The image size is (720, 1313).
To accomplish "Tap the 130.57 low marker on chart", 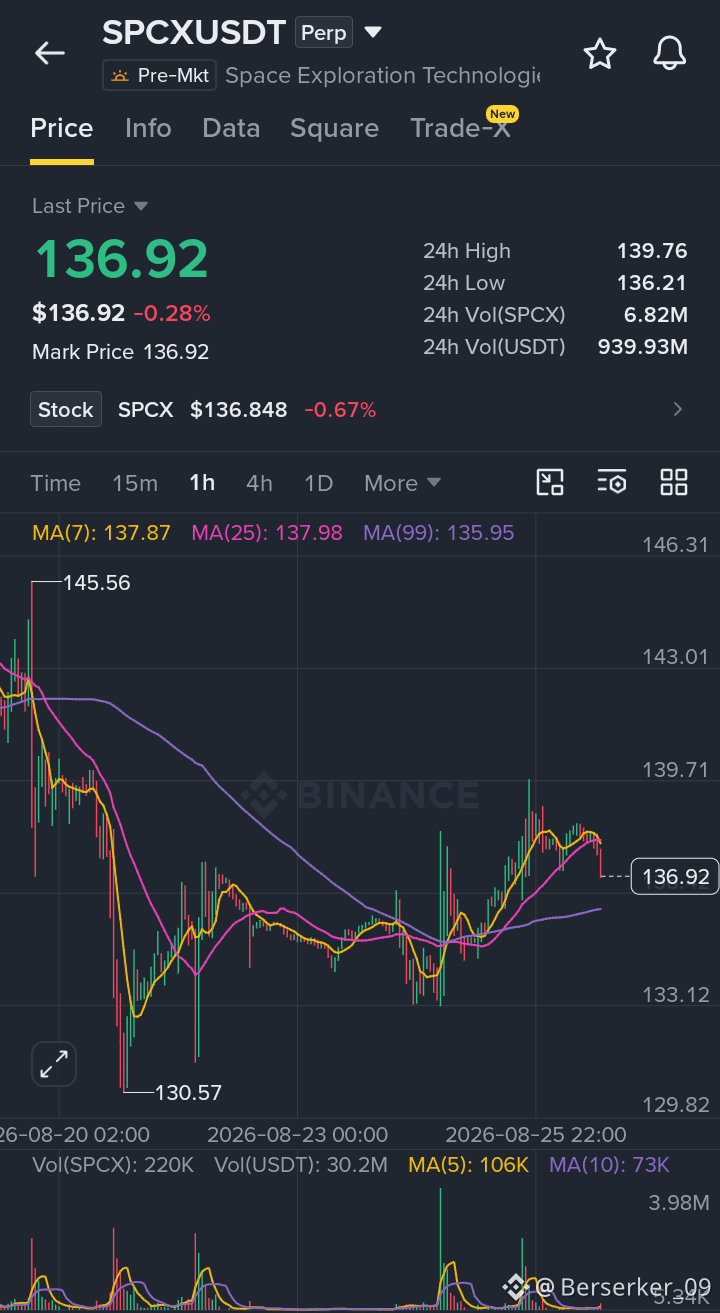I will click(x=188, y=1093).
